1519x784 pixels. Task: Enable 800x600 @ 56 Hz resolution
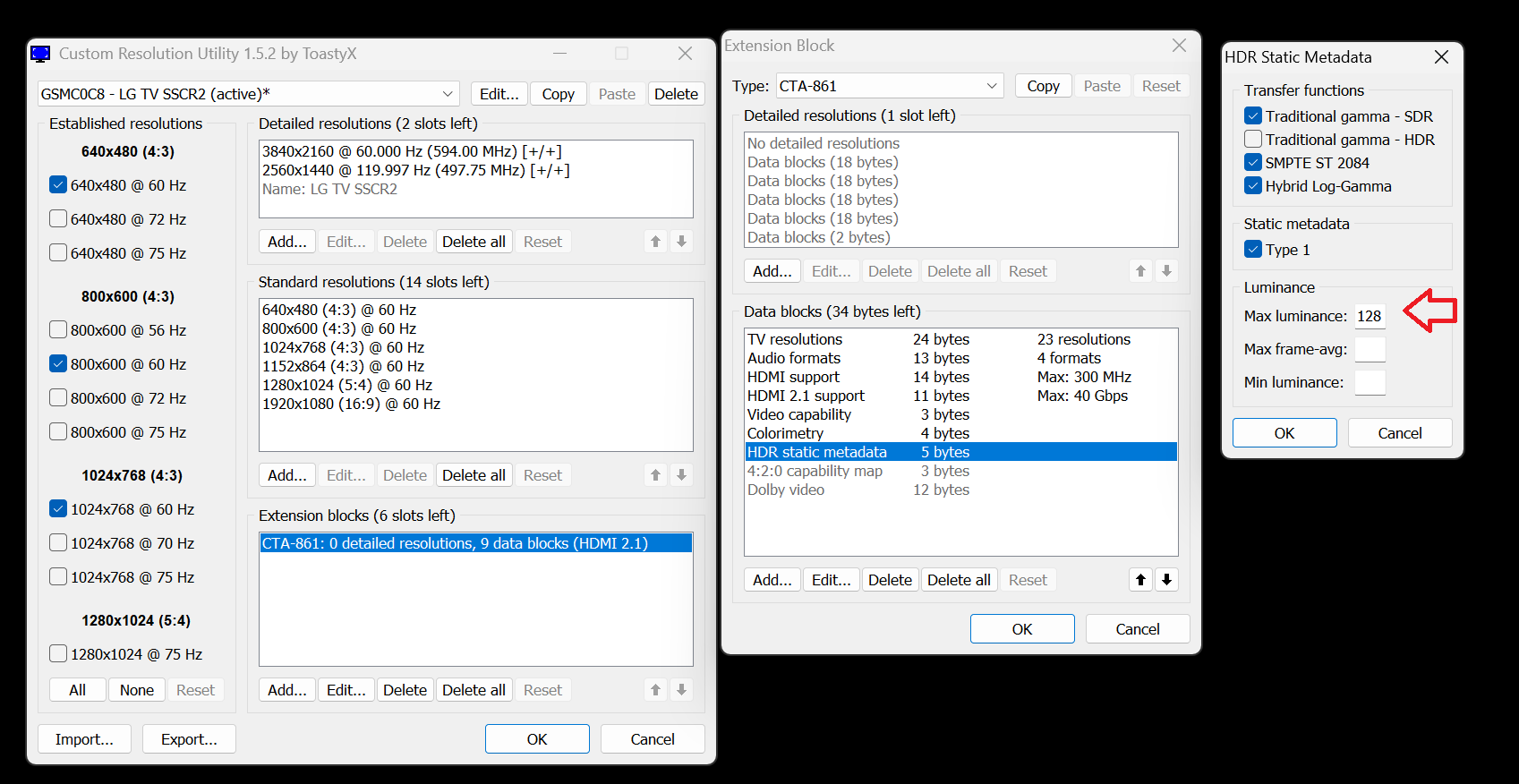pyautogui.click(x=58, y=330)
